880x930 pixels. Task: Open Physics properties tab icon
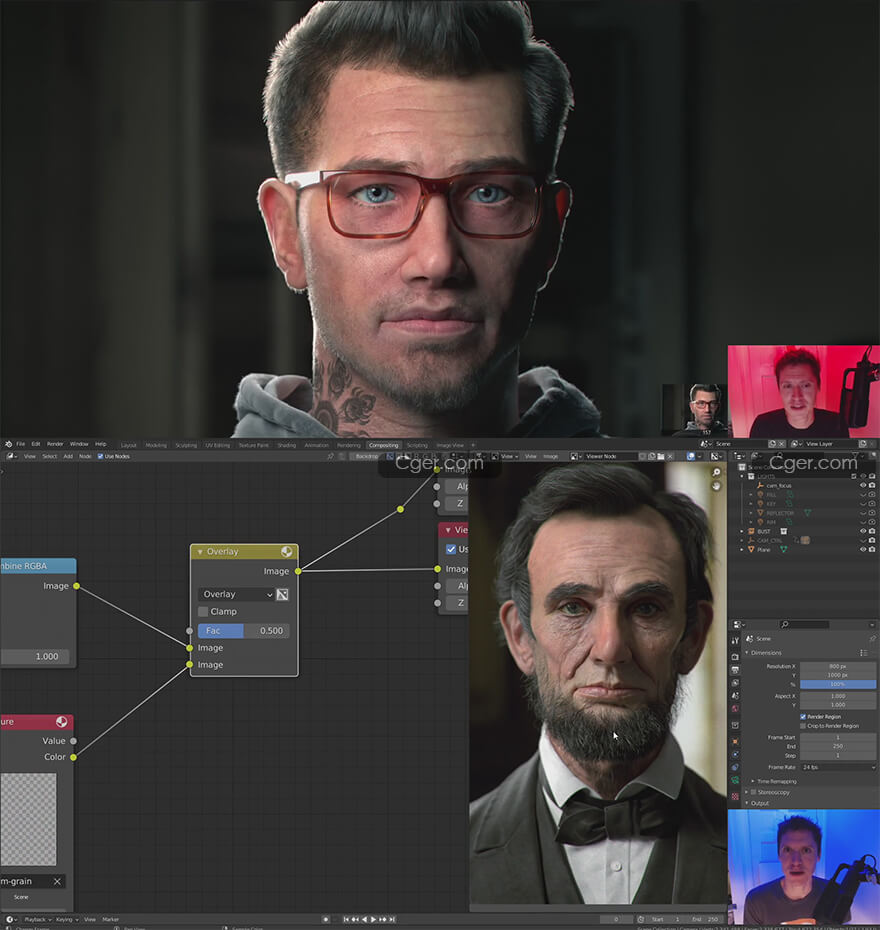(735, 754)
